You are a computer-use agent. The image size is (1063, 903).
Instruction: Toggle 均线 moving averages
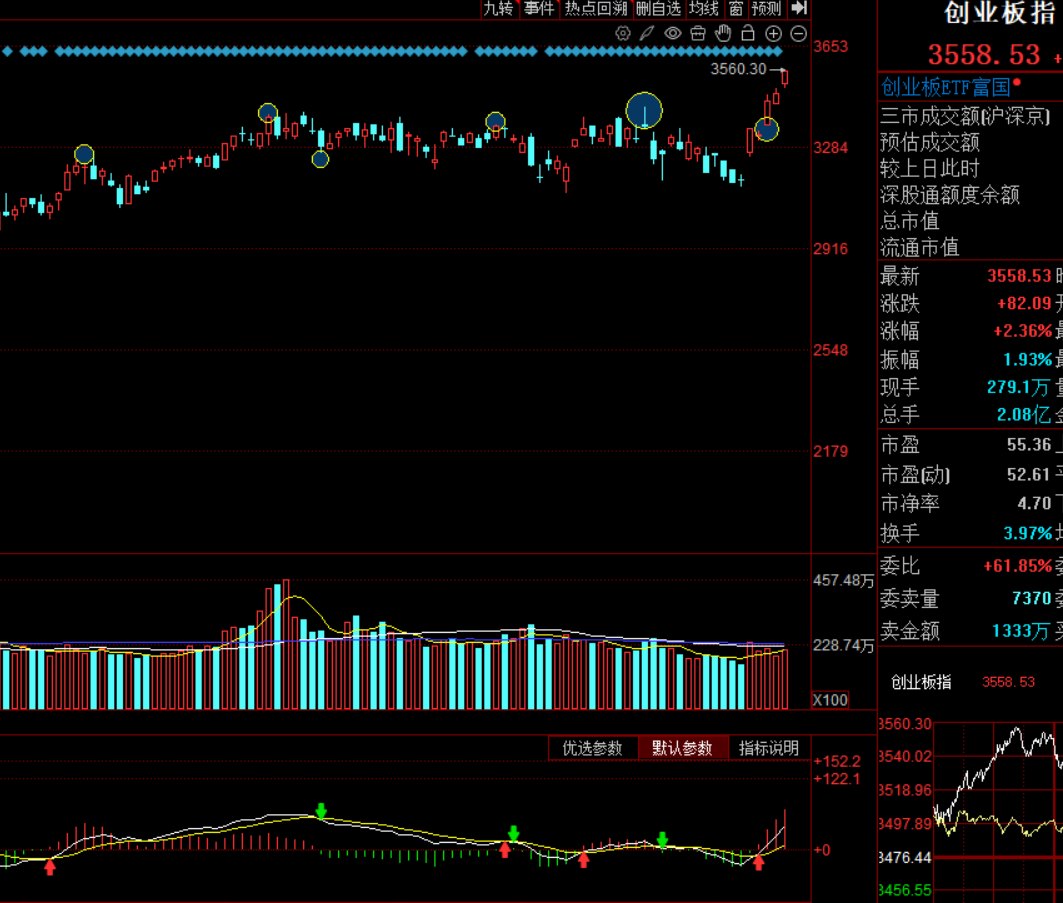coord(704,9)
